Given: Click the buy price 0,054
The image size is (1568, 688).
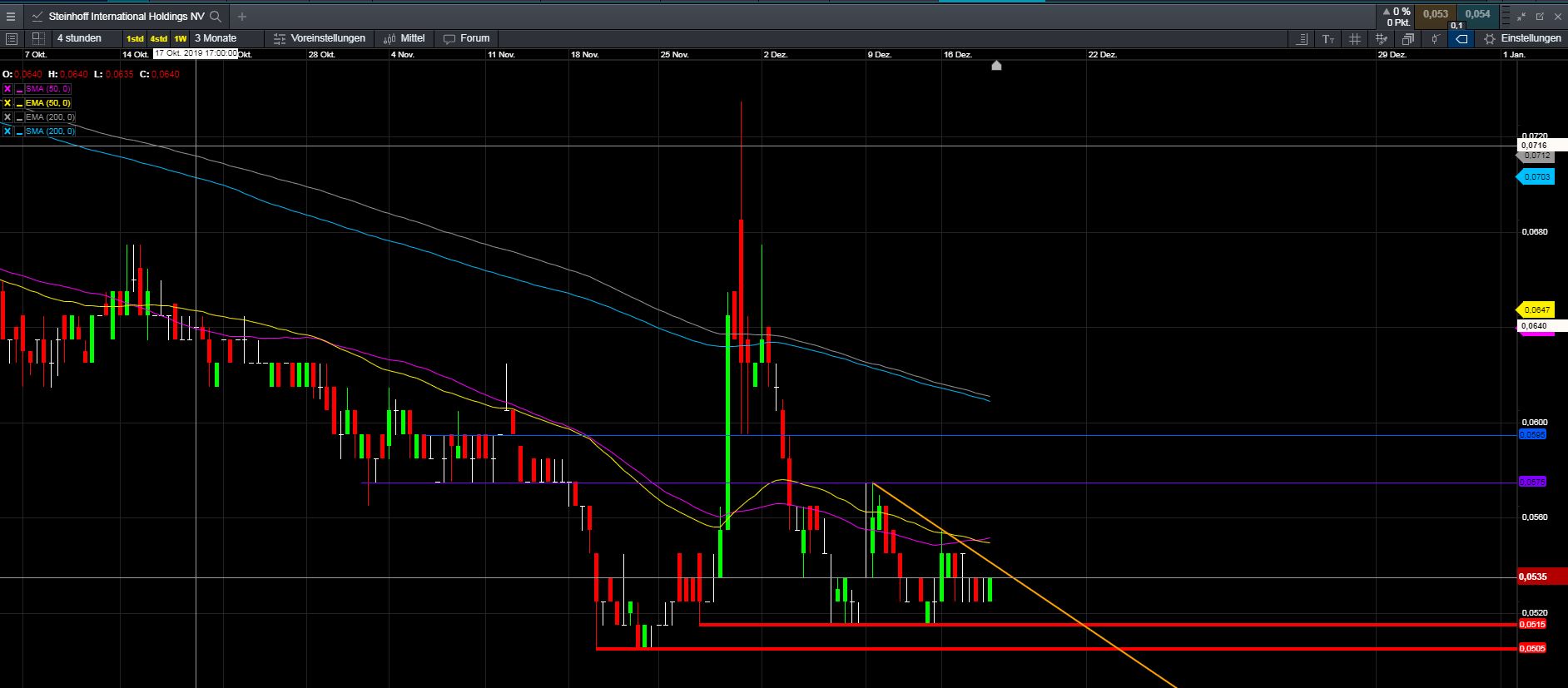Looking at the screenshot, I should pyautogui.click(x=1477, y=14).
